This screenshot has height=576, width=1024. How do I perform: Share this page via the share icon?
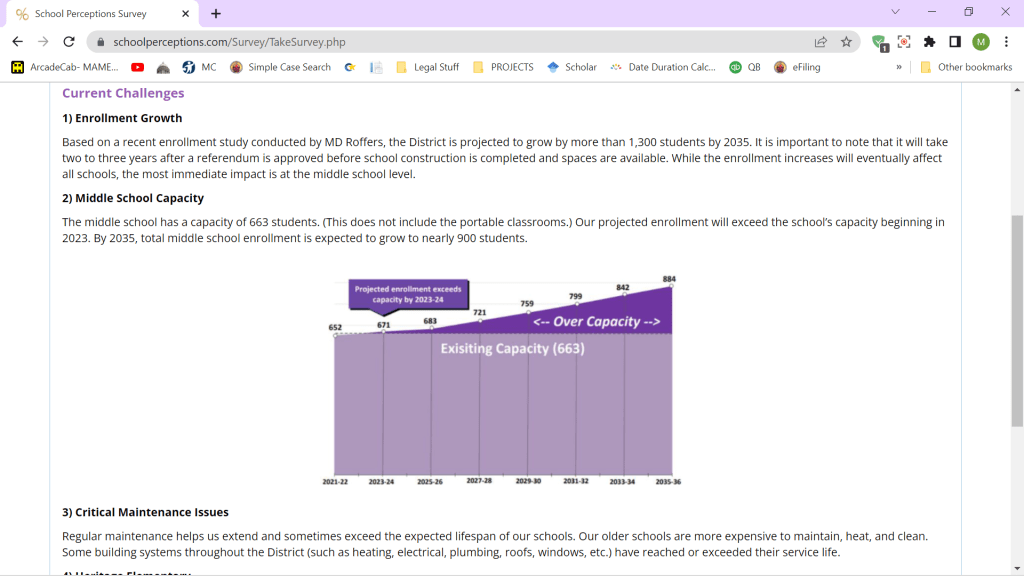tap(821, 42)
